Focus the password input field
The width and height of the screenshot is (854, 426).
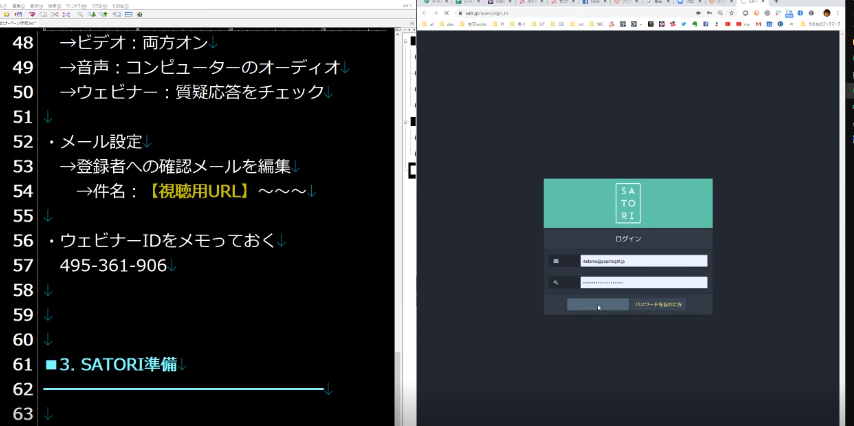pos(643,283)
